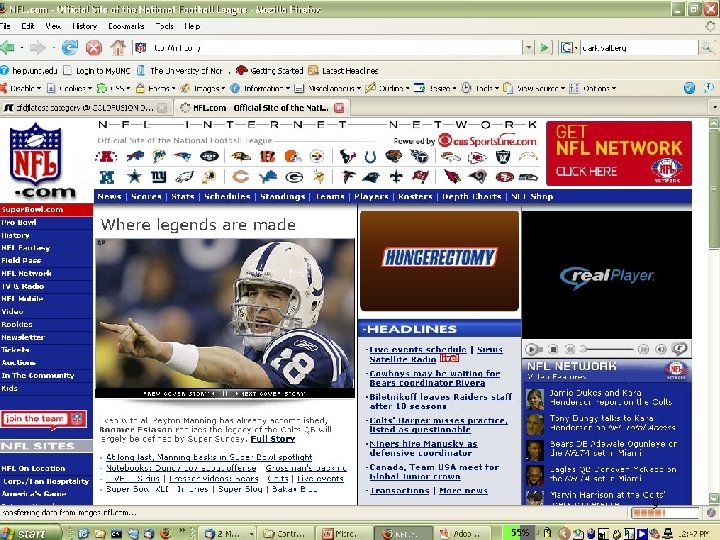Go back with the green arrow
Image resolution: width=720 pixels, height=540 pixels.
tap(8, 47)
